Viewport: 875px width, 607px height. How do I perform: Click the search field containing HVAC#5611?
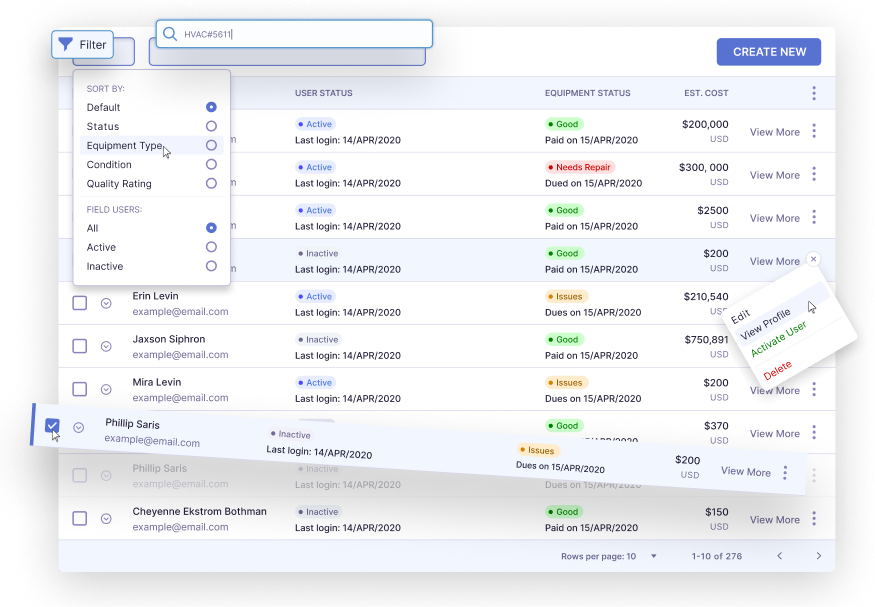click(300, 34)
